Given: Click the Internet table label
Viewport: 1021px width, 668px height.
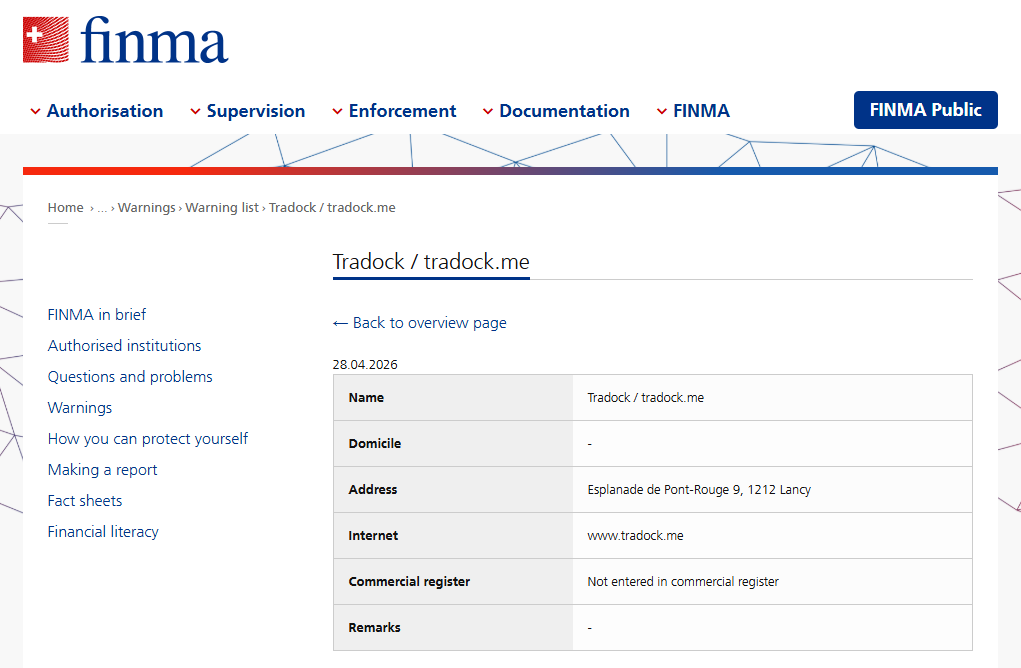Looking at the screenshot, I should tap(373, 536).
